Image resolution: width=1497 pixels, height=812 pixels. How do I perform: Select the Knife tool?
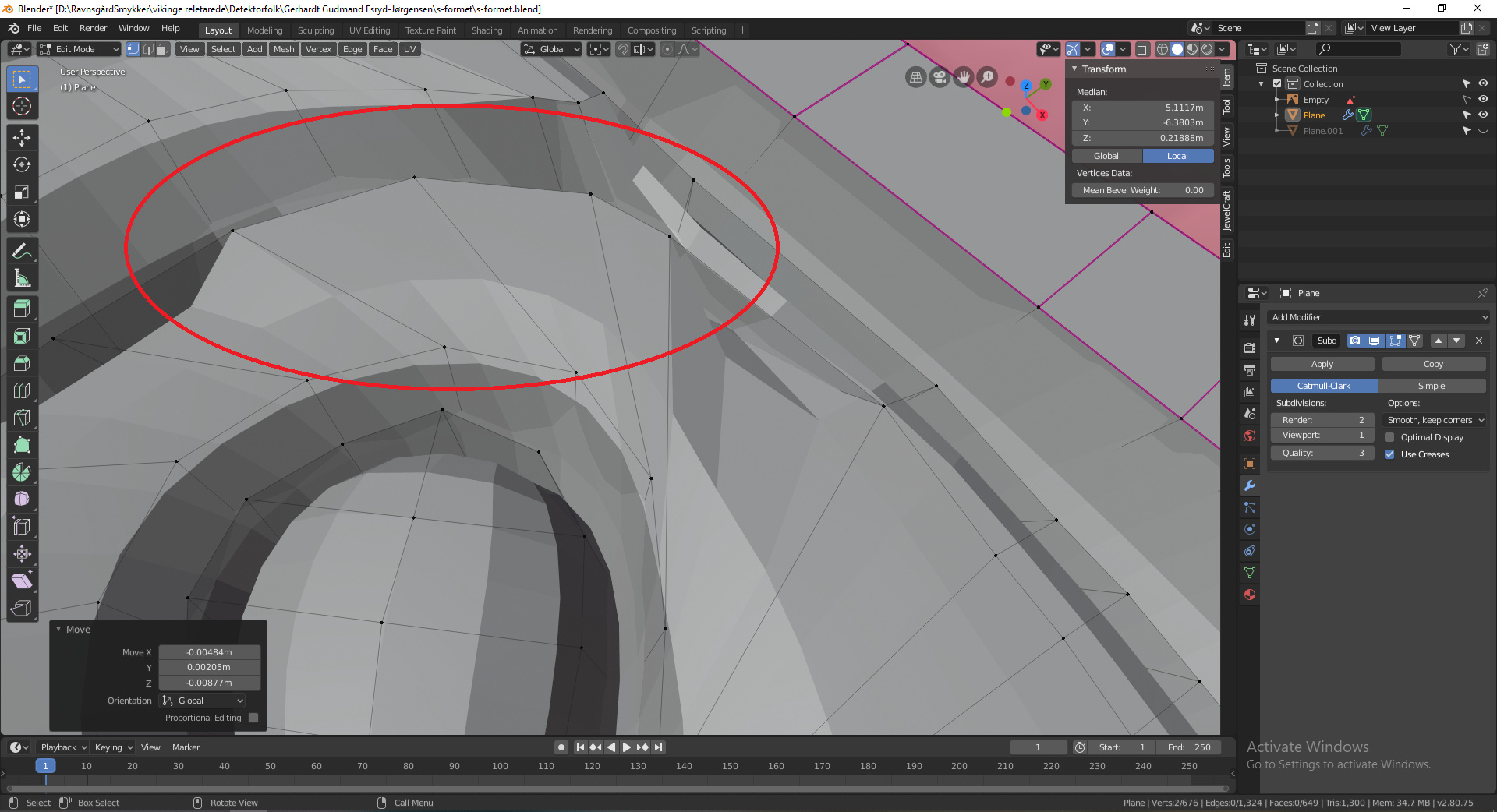click(22, 418)
